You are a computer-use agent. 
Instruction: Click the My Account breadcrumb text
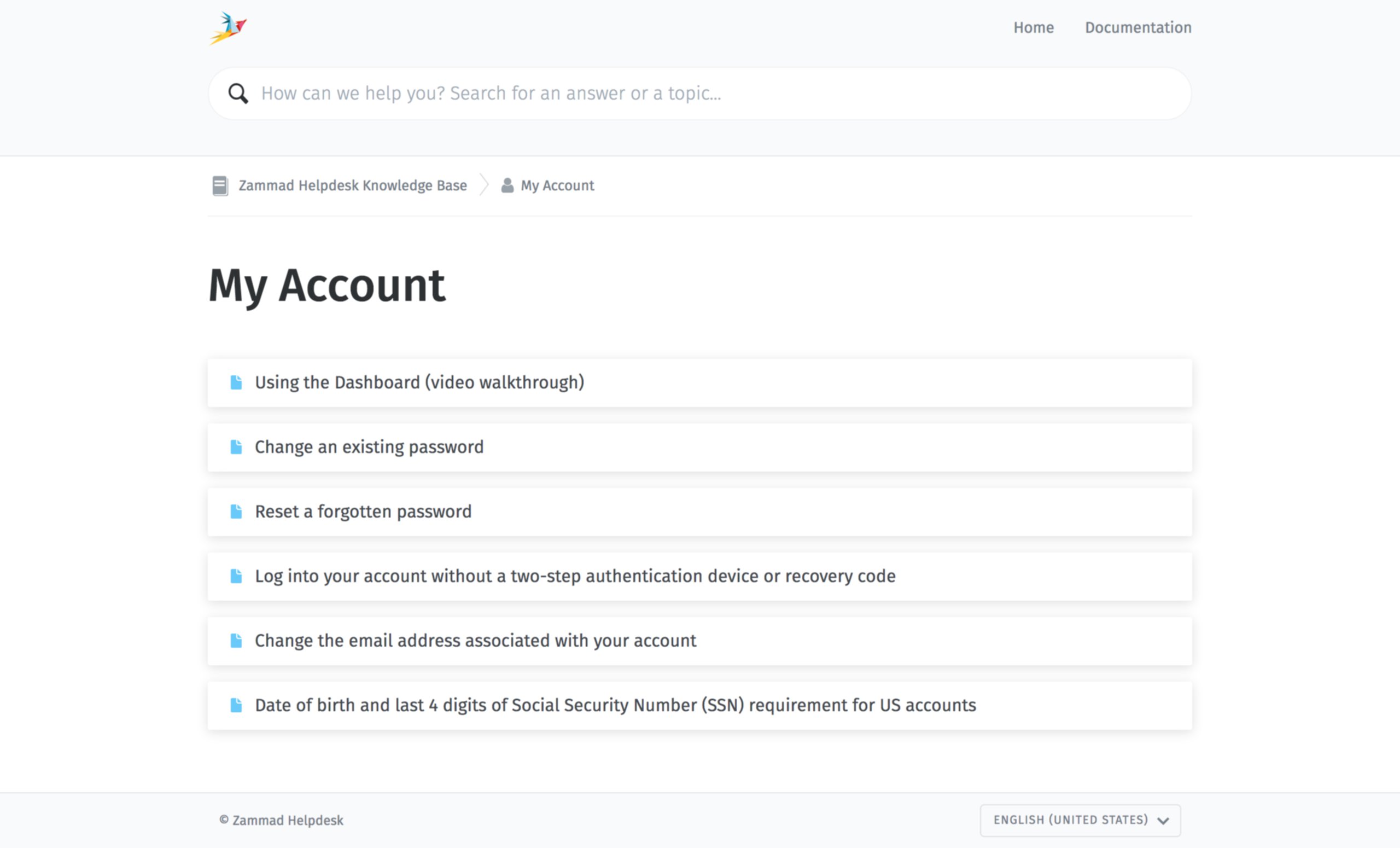(557, 185)
